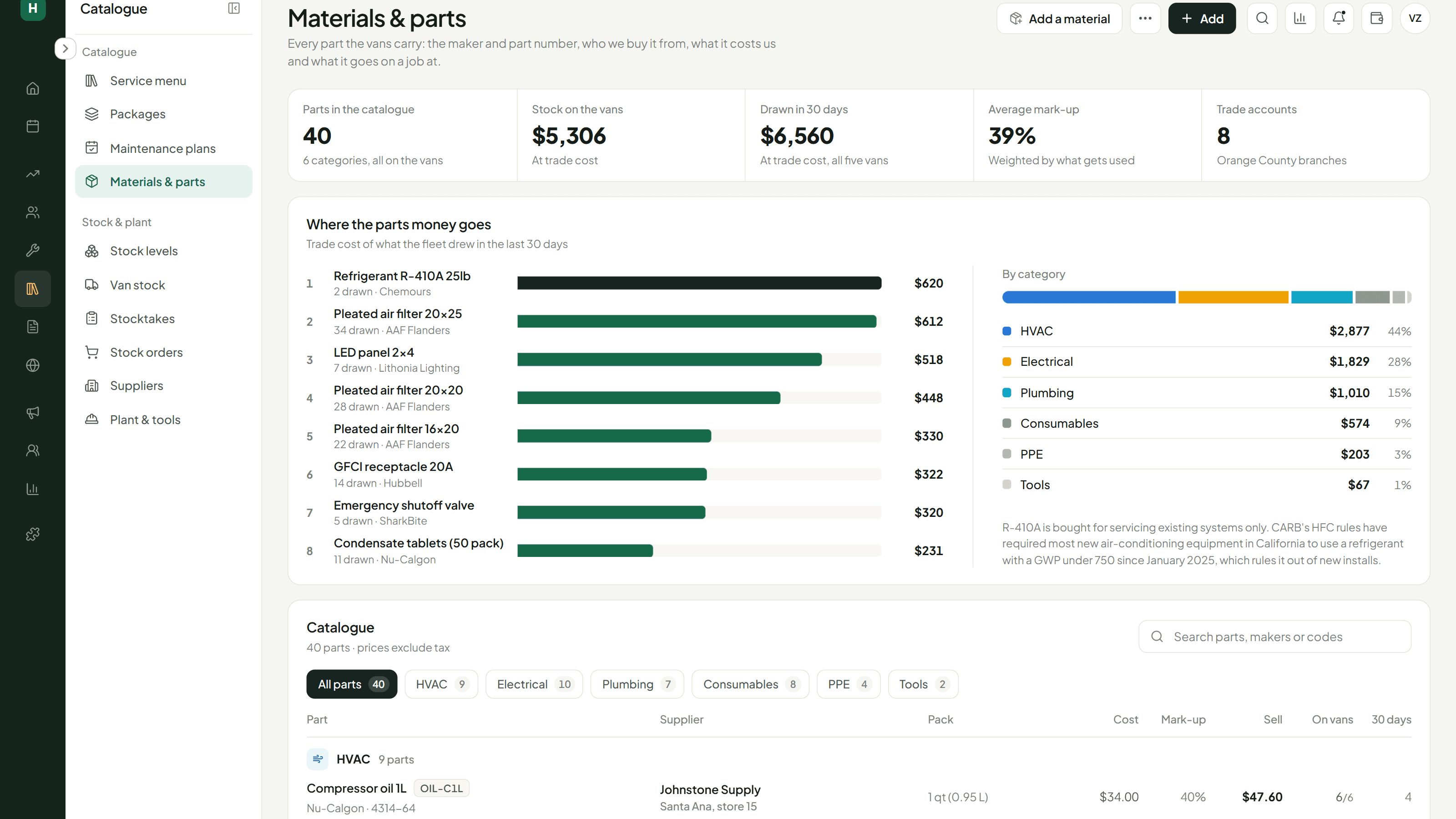
Task: Open the wrench icon in the left rail
Action: (33, 250)
